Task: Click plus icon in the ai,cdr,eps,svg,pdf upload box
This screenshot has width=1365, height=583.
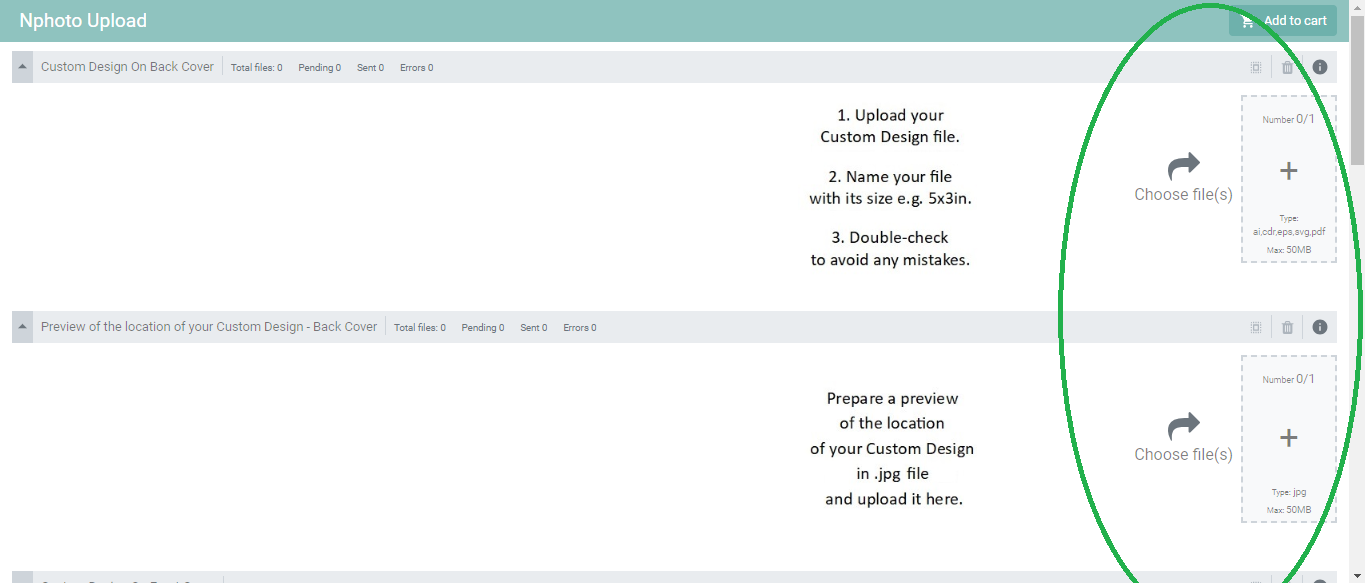Action: click(1289, 171)
